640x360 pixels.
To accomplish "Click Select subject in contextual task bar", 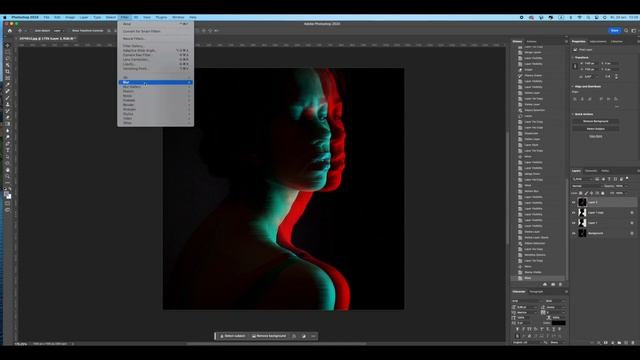I will pos(233,336).
